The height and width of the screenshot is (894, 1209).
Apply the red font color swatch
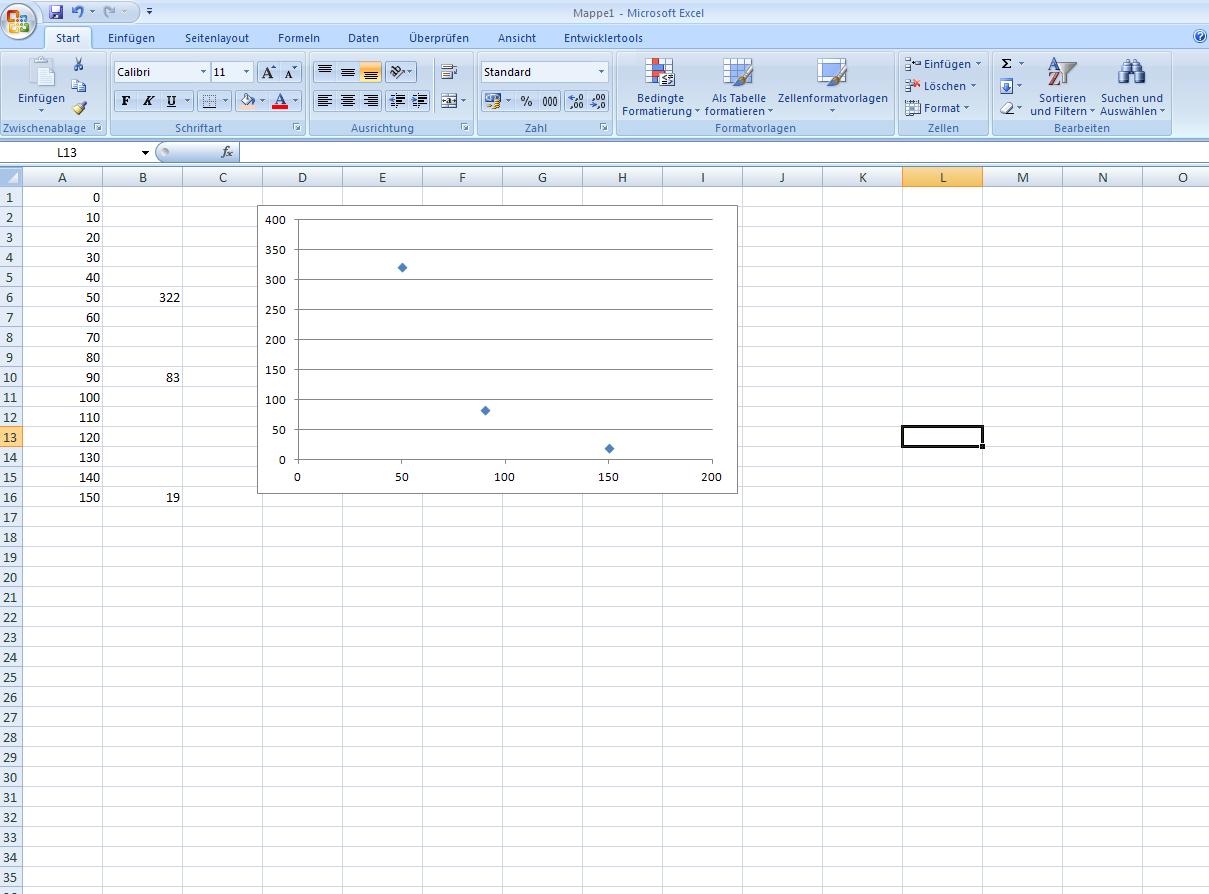pyautogui.click(x=280, y=101)
